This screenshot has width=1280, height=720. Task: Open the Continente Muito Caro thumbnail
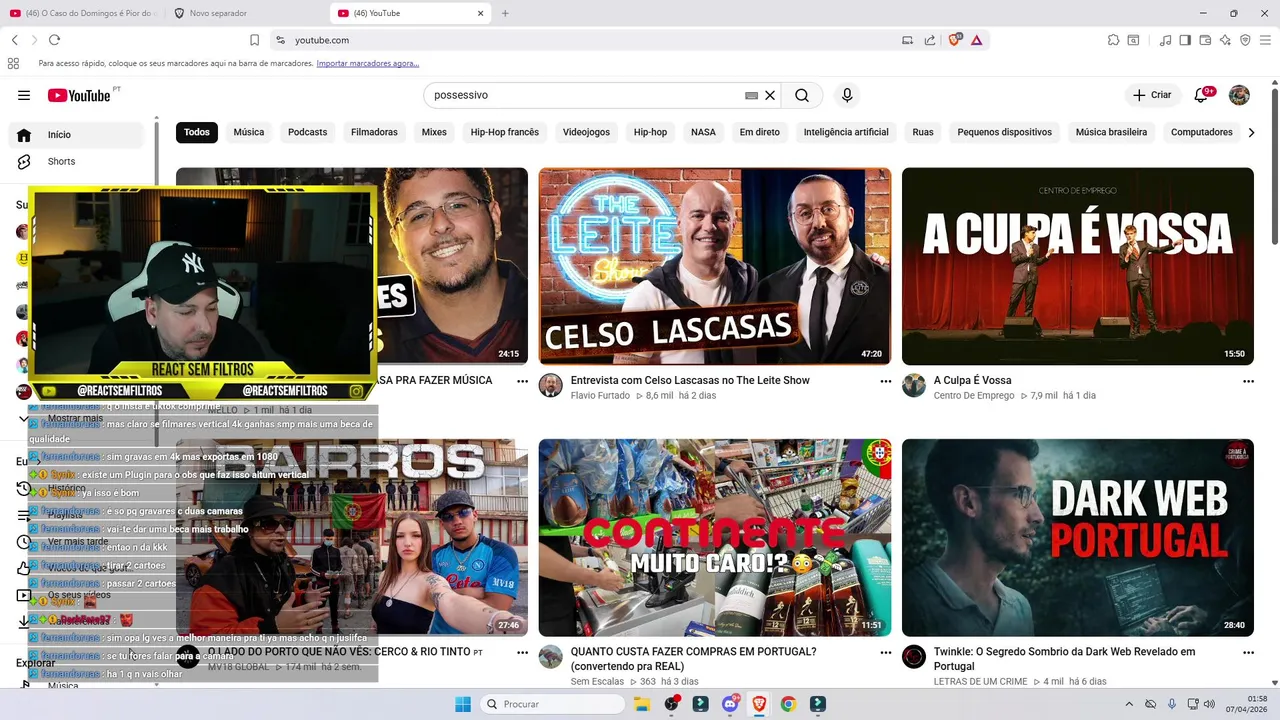click(x=714, y=538)
